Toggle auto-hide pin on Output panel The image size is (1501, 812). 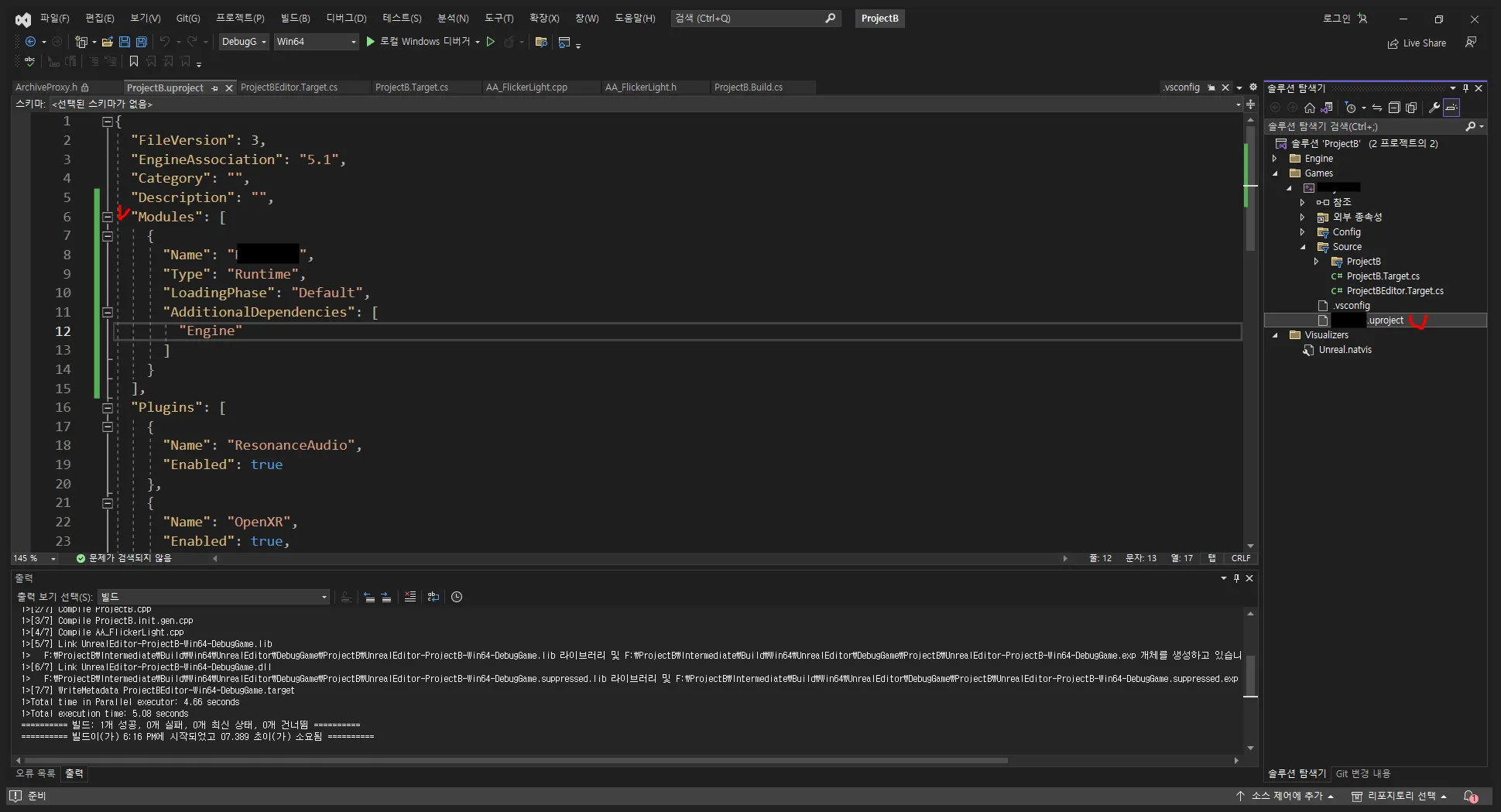[1236, 578]
